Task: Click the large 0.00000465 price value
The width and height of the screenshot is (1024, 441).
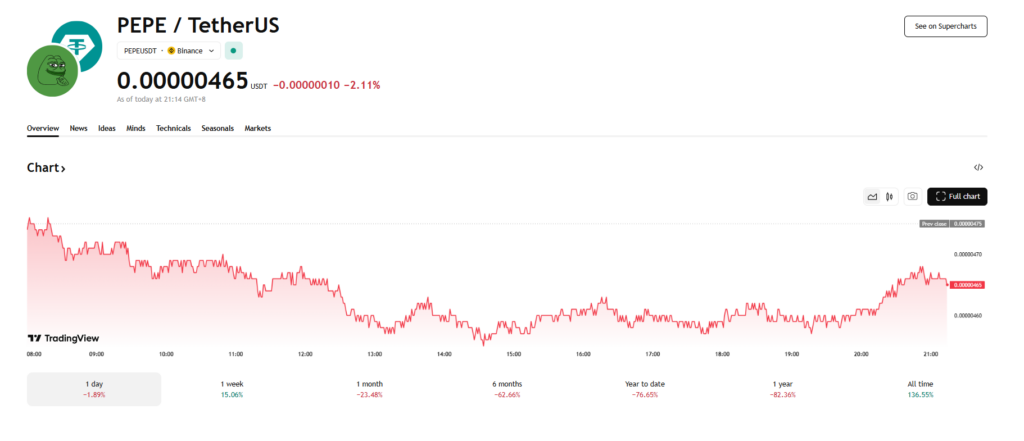Action: tap(183, 81)
